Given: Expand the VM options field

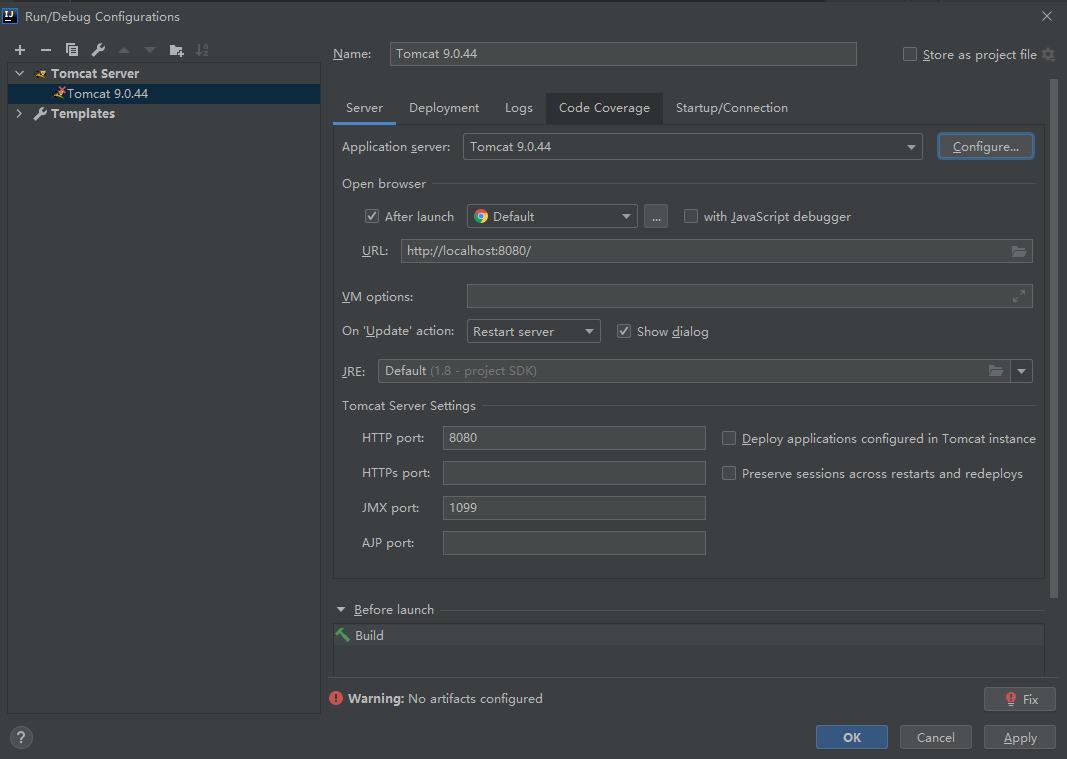Looking at the screenshot, I should [x=1019, y=296].
